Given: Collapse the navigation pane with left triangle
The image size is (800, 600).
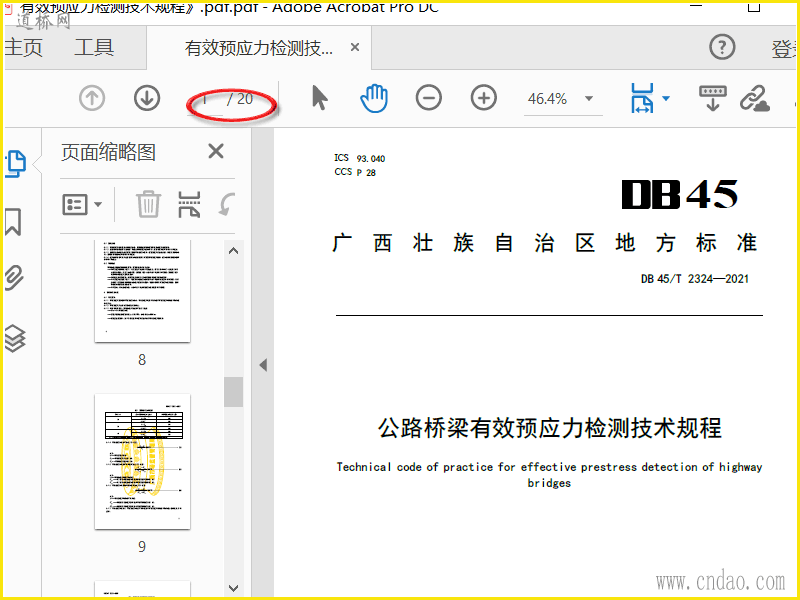Looking at the screenshot, I should (x=263, y=365).
